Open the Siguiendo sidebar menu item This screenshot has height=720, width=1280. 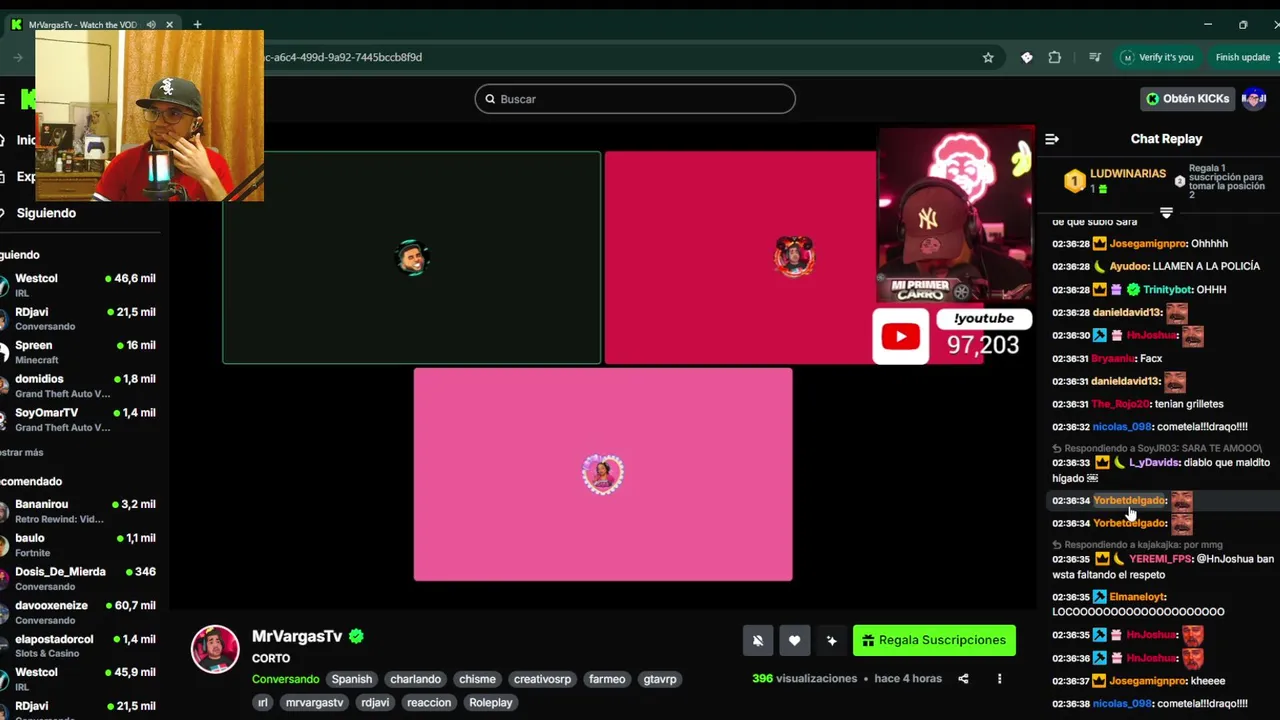point(46,213)
